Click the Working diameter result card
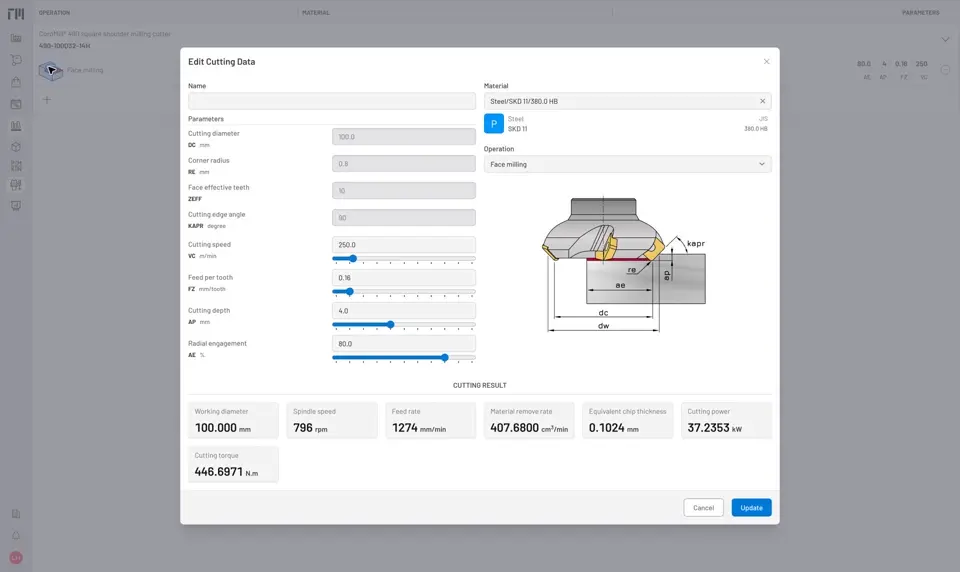This screenshot has height=572, width=960. (x=233, y=420)
